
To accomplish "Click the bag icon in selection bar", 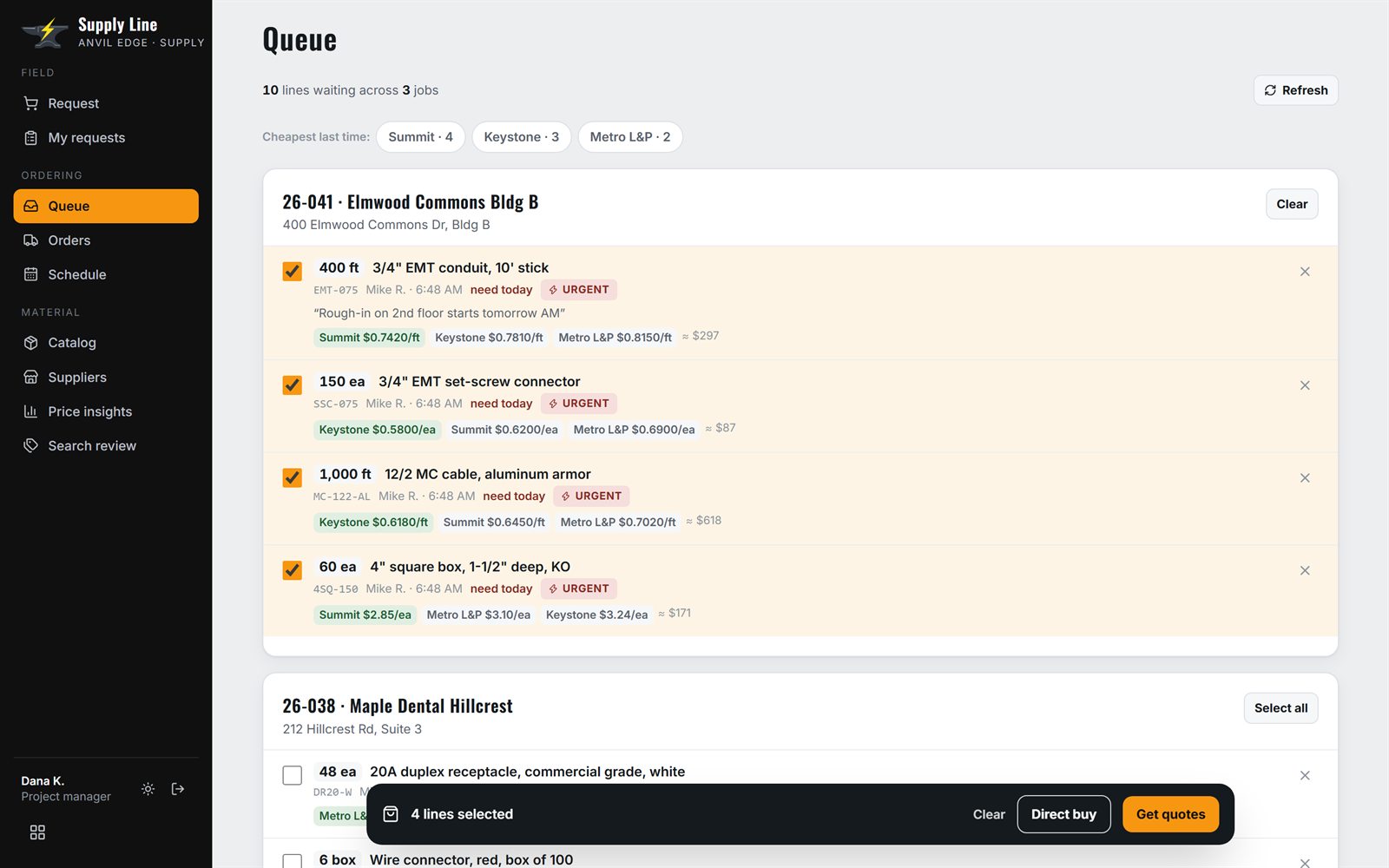I will click(x=391, y=814).
